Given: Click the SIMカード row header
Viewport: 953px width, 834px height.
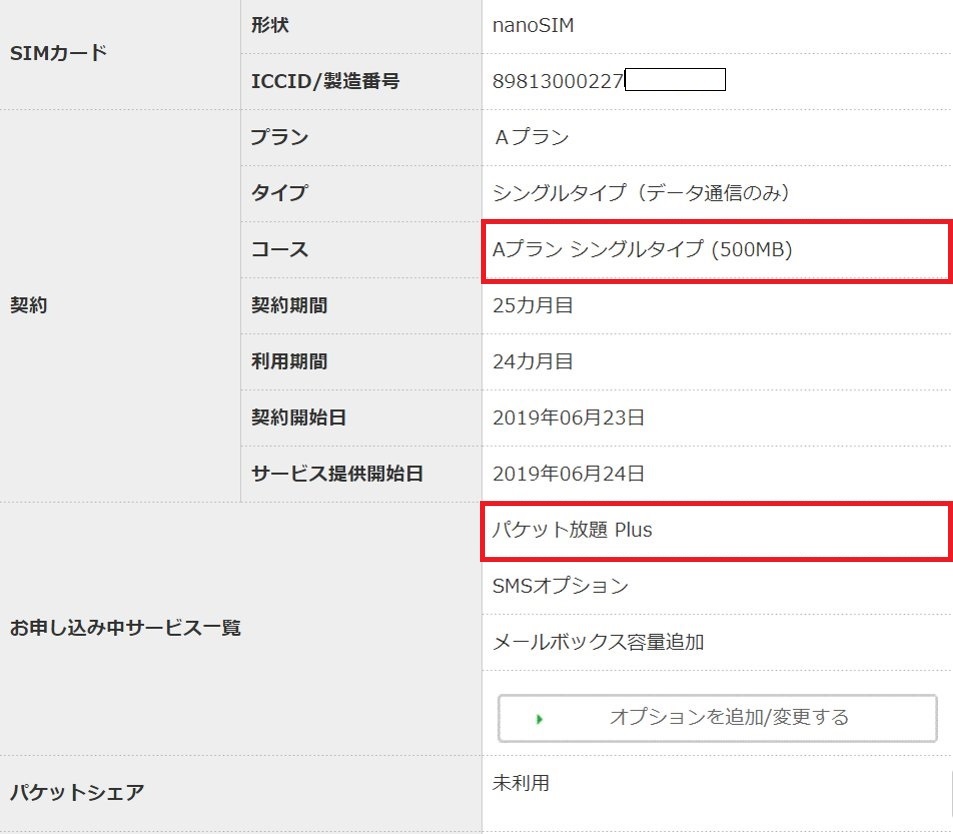Looking at the screenshot, I should pyautogui.click(x=57, y=53).
